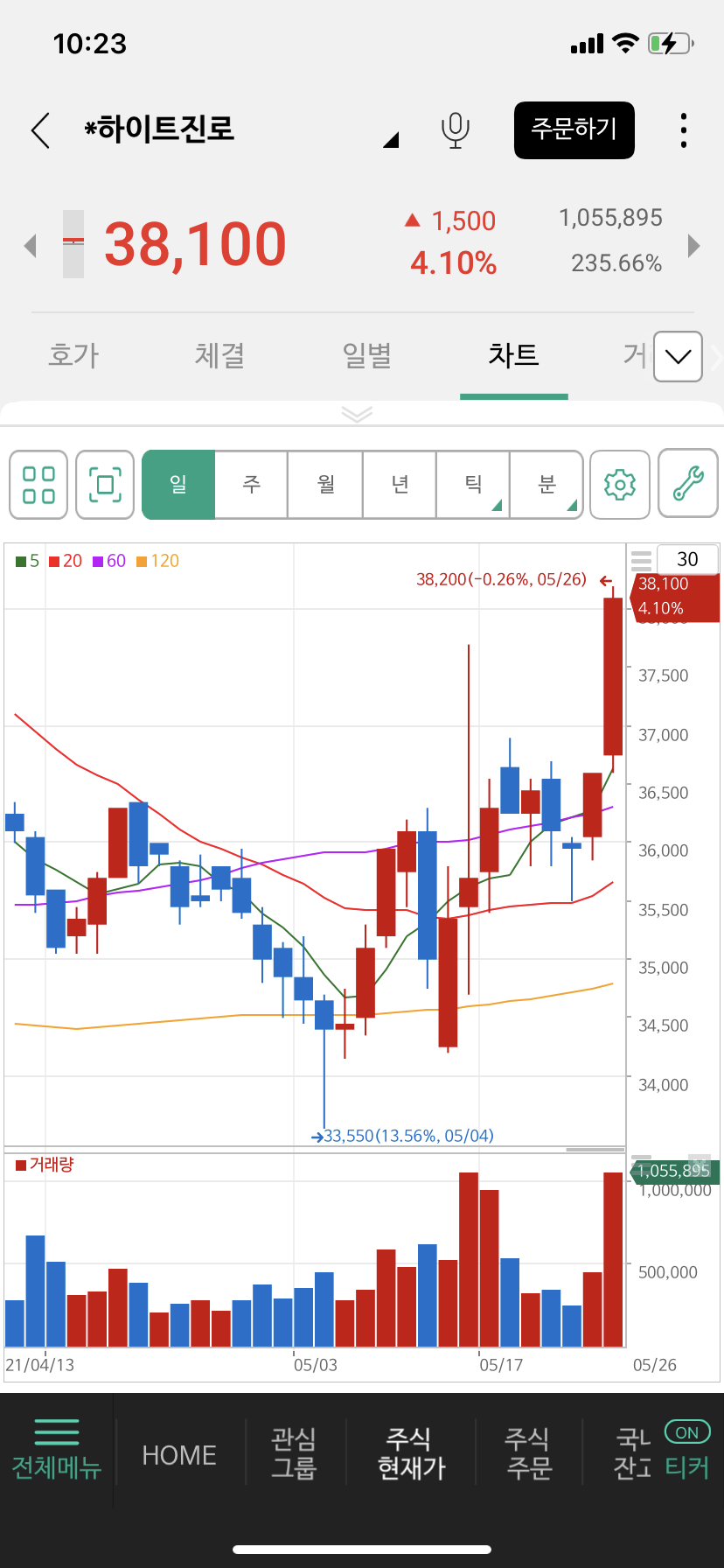Viewport: 724px width, 1568px height.
Task: Open the wrench chart tools icon
Action: pyautogui.click(x=687, y=485)
